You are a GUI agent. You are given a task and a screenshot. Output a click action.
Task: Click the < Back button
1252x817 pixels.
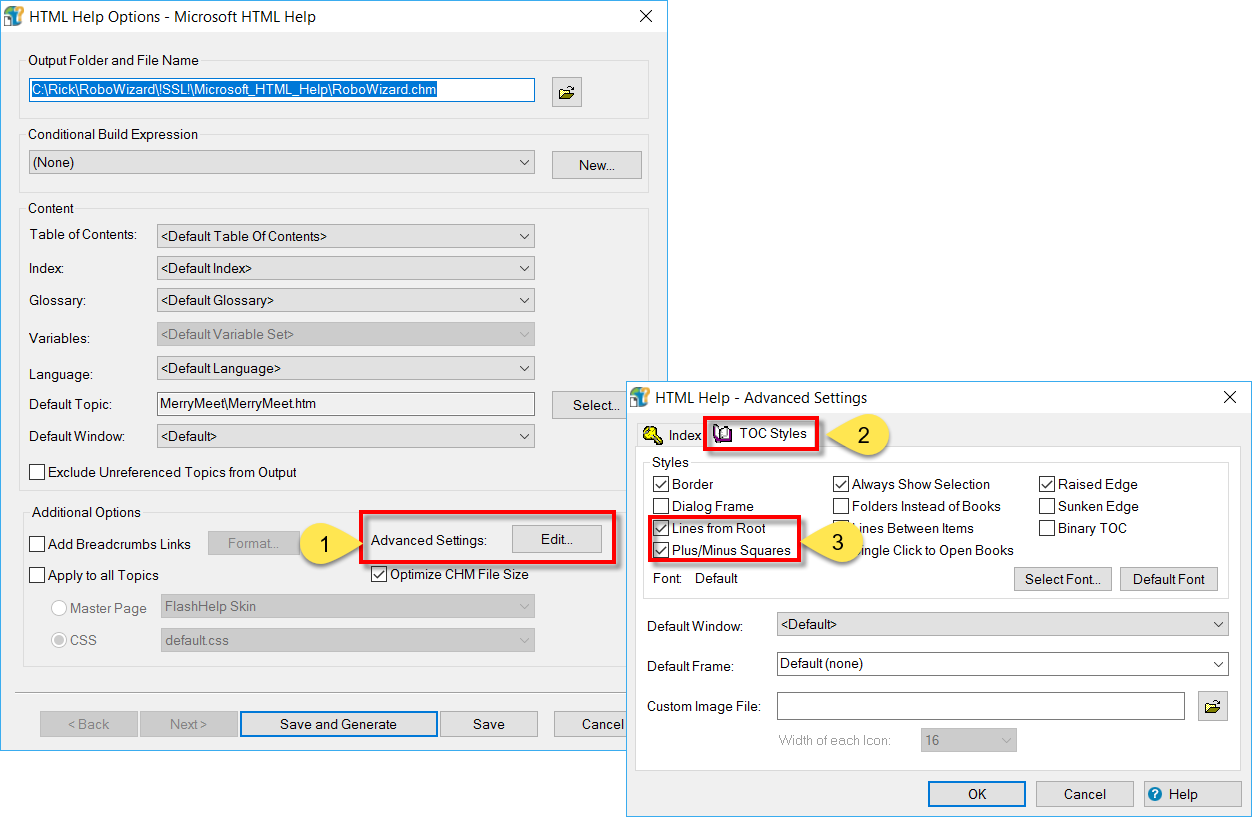pyautogui.click(x=89, y=724)
